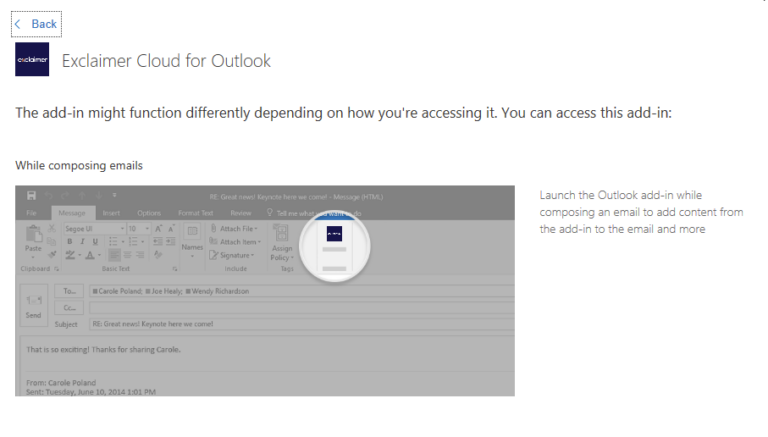Click the Exclaimer logo tile
The image size is (768, 437).
click(32, 59)
